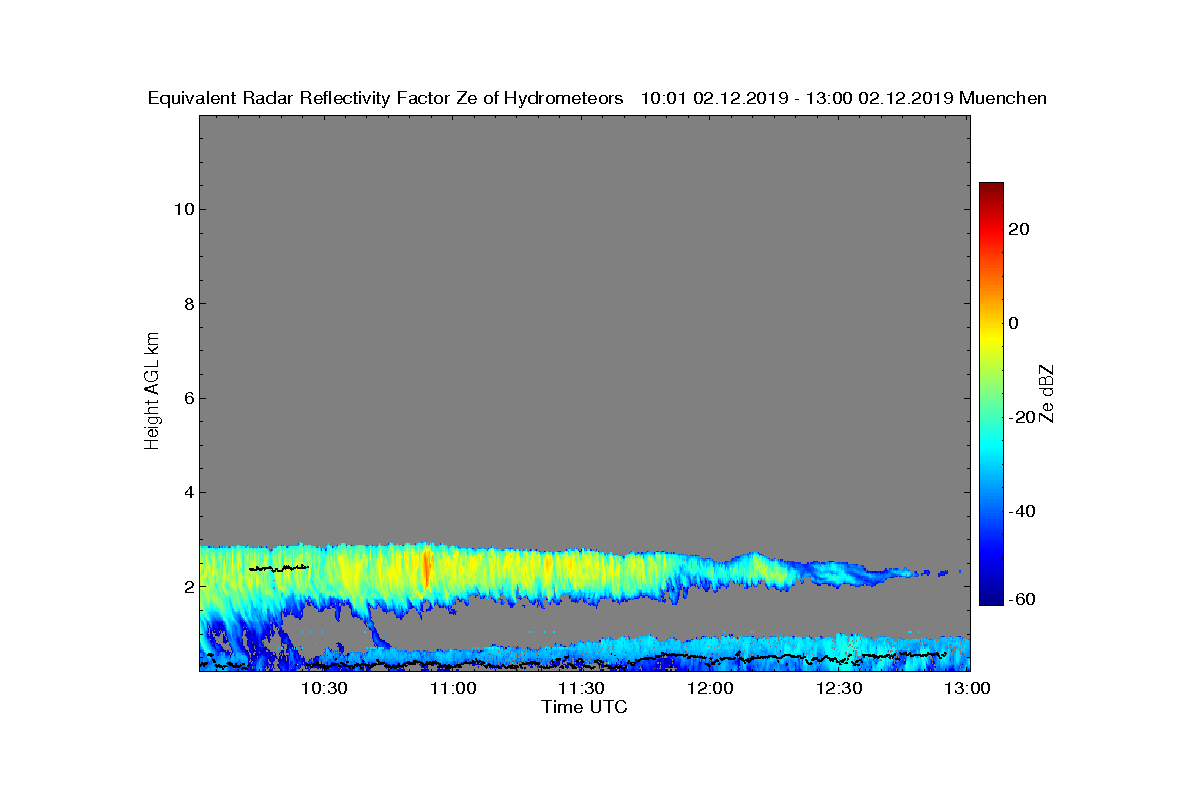
Task: Click the plot title text
Action: (x=597, y=98)
